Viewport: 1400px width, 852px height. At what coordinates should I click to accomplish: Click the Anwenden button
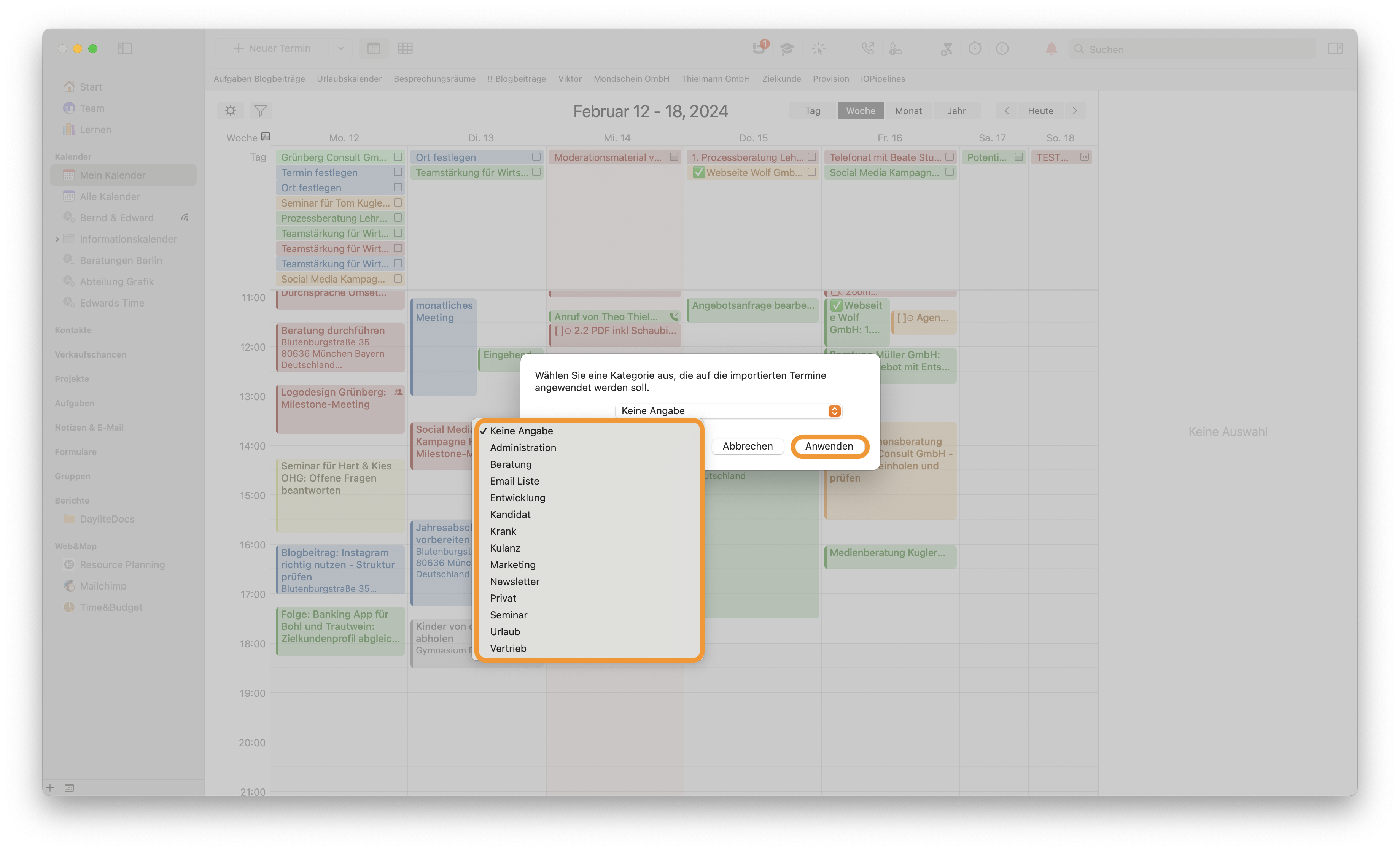pos(829,446)
